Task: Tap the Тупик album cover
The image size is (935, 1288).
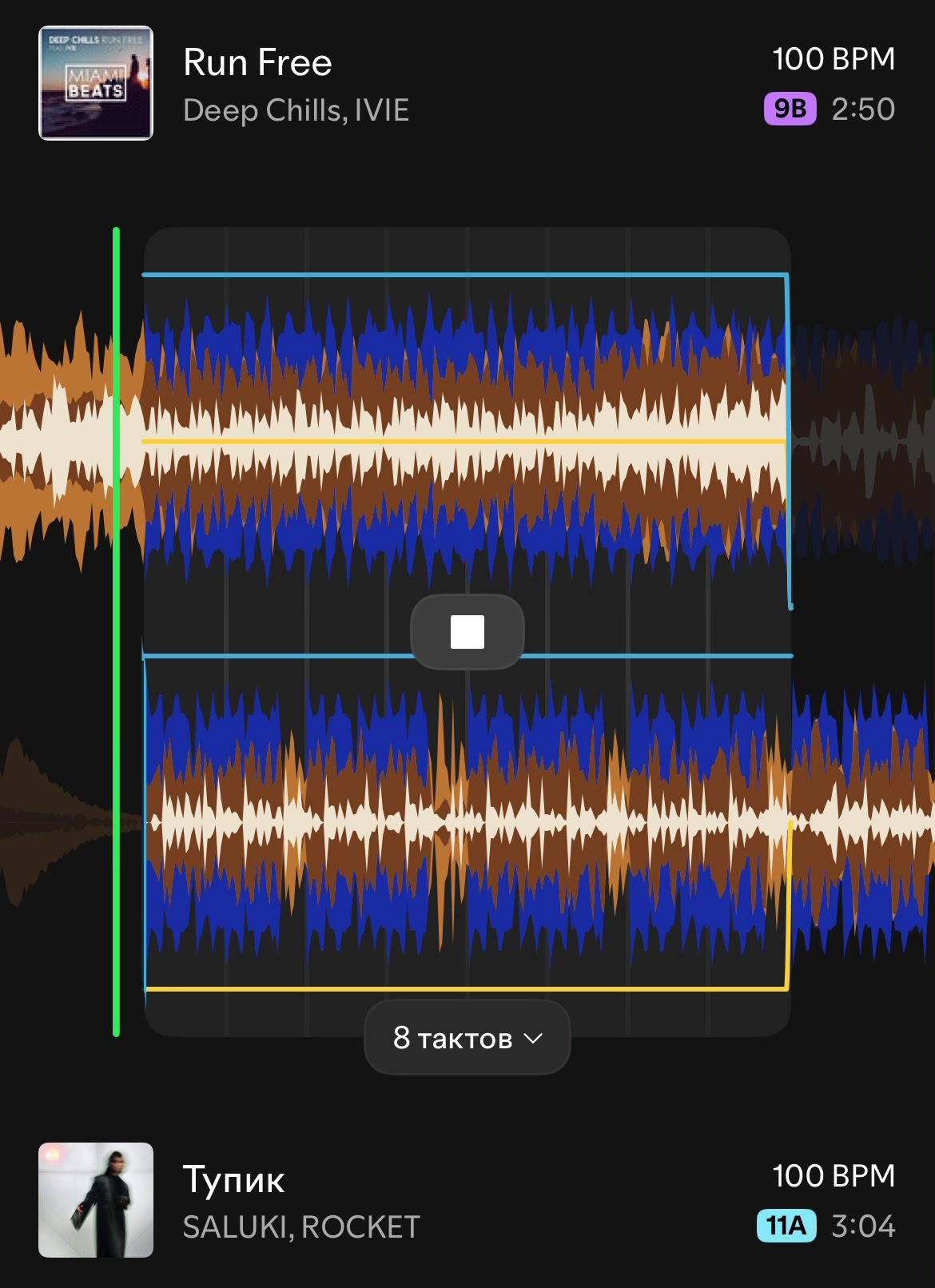Action: 96,1200
